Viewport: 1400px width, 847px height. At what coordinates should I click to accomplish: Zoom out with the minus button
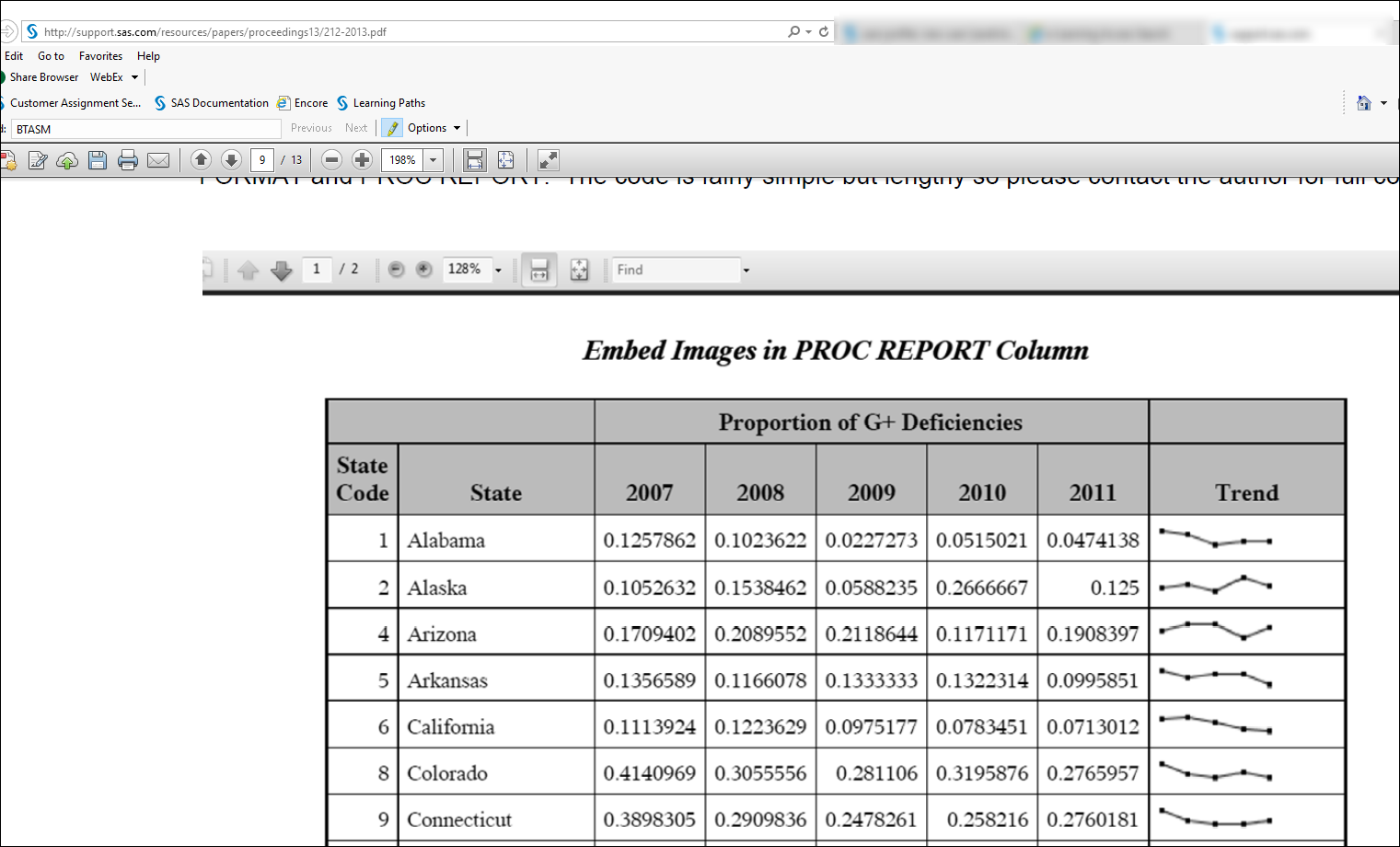point(332,160)
